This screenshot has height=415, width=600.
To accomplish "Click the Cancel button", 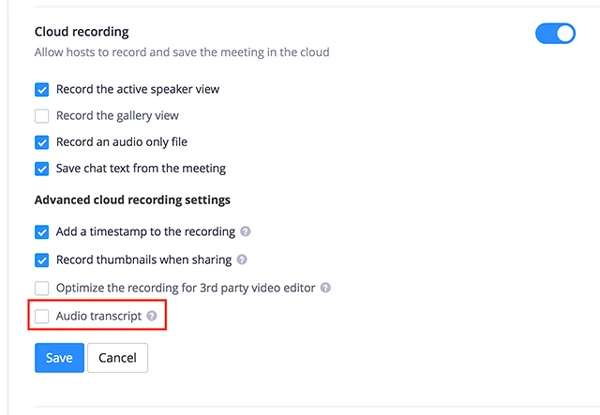I will 117,358.
